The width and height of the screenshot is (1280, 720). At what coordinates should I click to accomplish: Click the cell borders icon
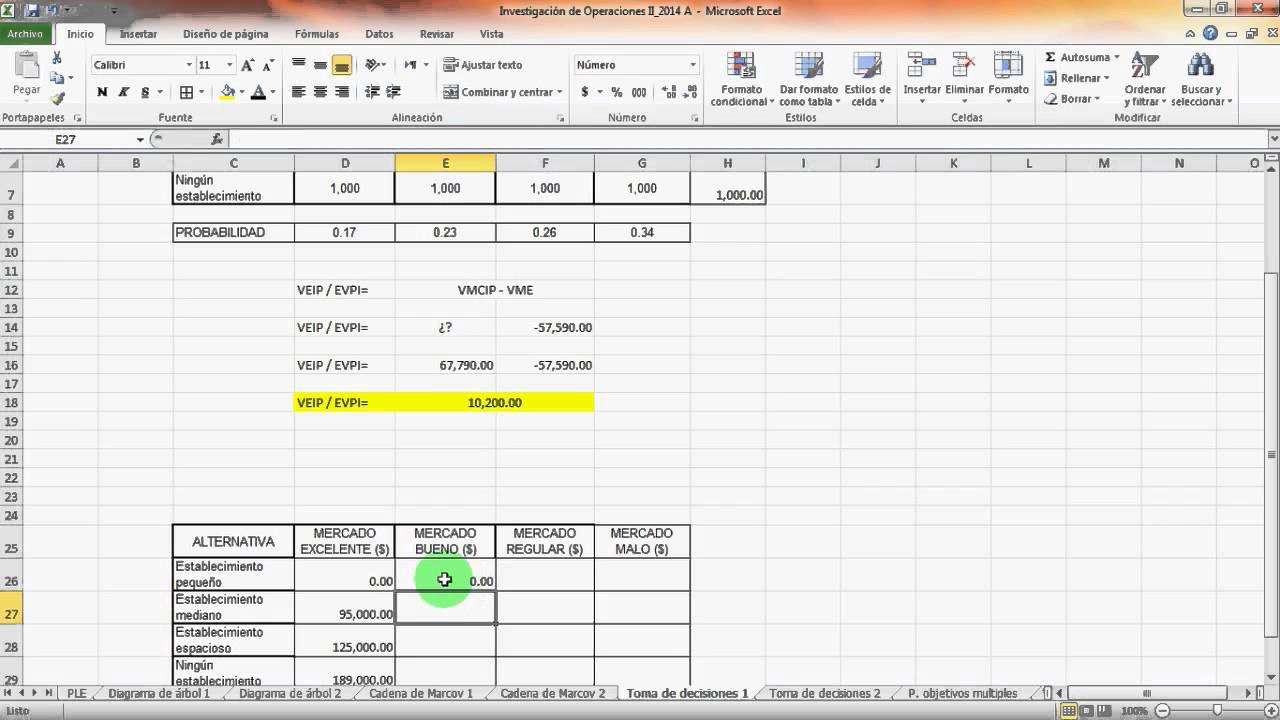pyautogui.click(x=186, y=92)
